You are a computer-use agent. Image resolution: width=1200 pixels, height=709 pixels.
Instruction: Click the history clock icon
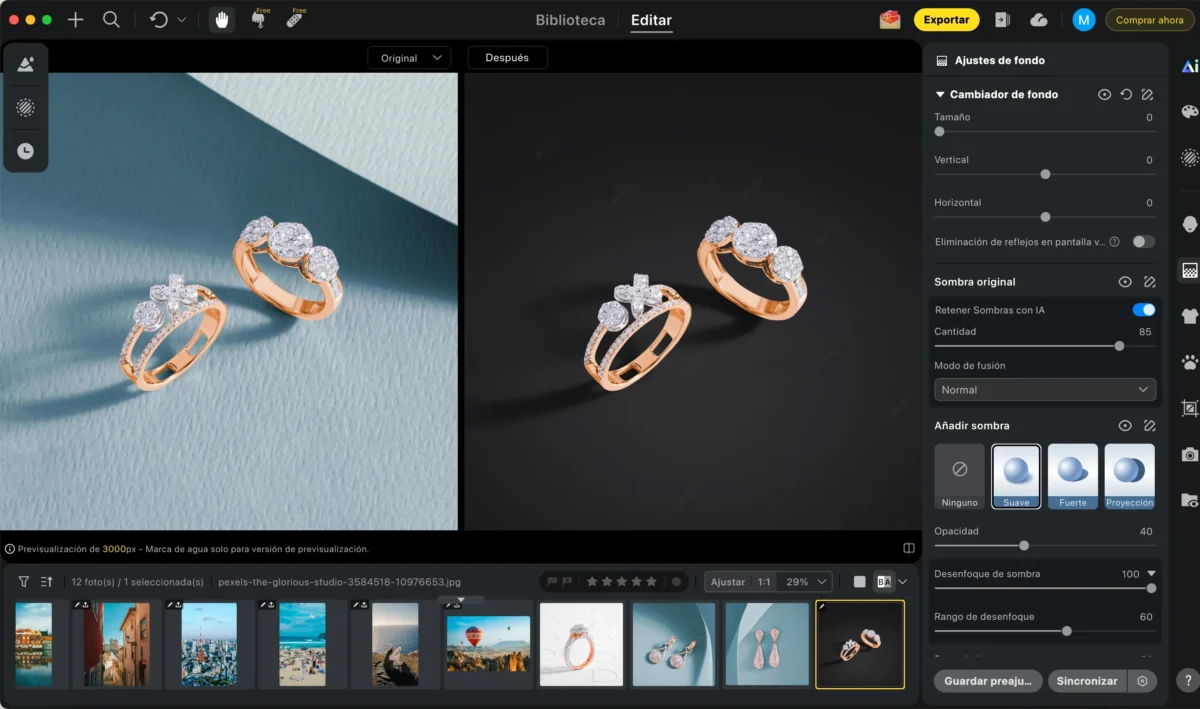pyautogui.click(x=25, y=151)
